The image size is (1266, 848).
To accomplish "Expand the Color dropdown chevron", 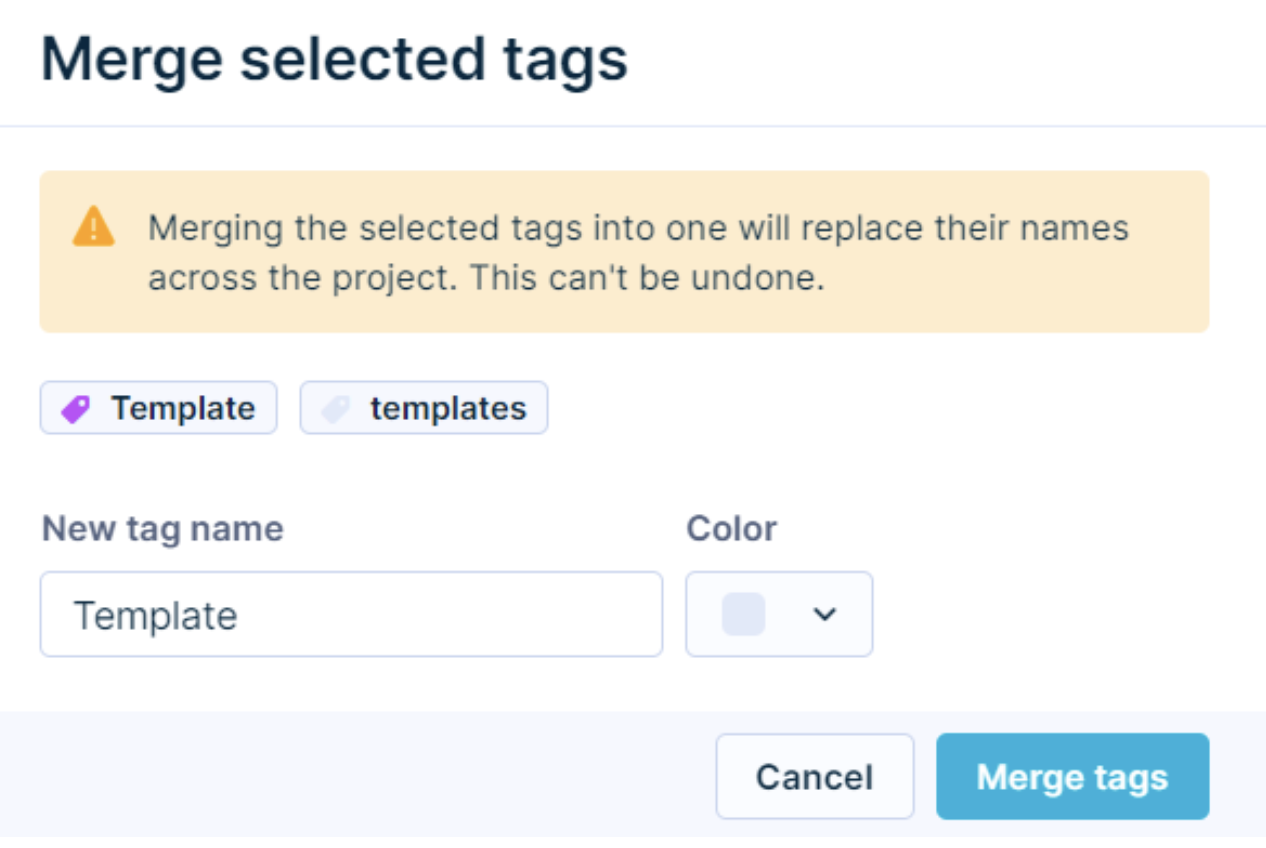I will point(824,614).
